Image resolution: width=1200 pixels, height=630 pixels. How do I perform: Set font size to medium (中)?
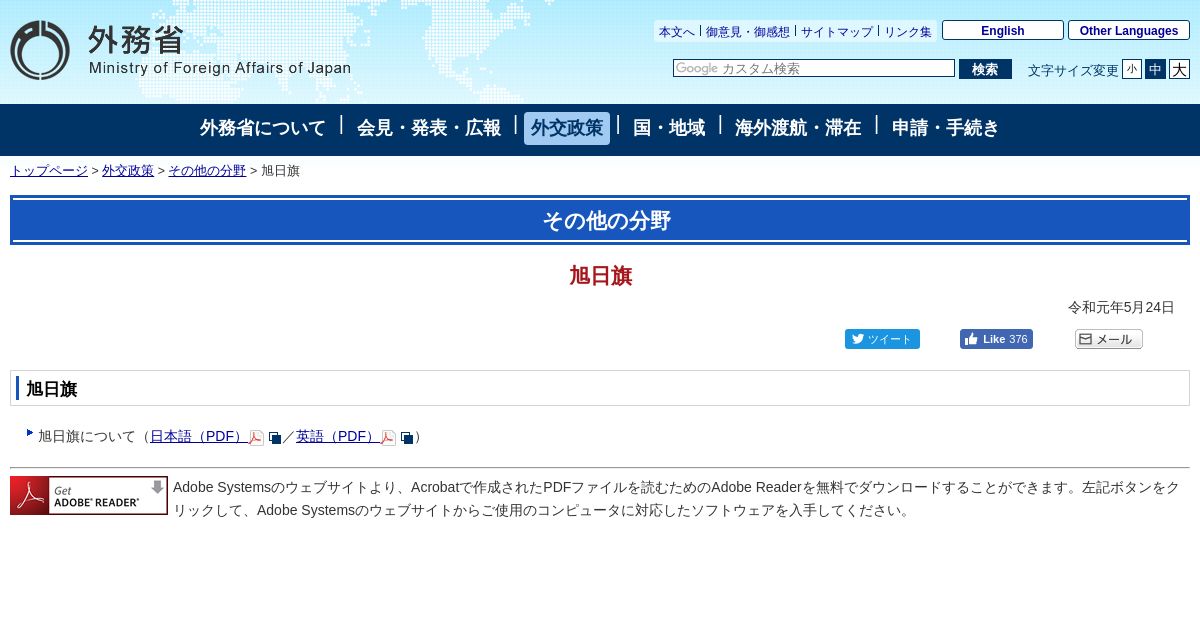pos(1155,69)
